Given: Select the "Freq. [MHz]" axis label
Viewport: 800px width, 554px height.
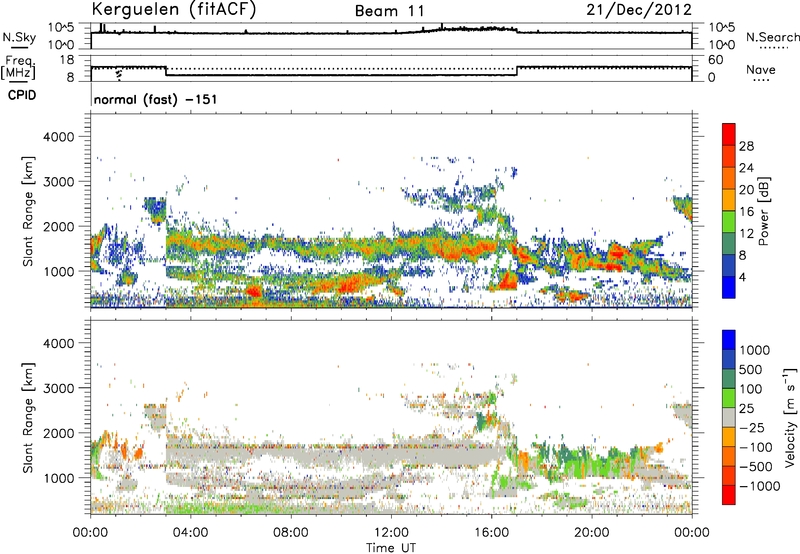Looking at the screenshot, I should pos(19,67).
